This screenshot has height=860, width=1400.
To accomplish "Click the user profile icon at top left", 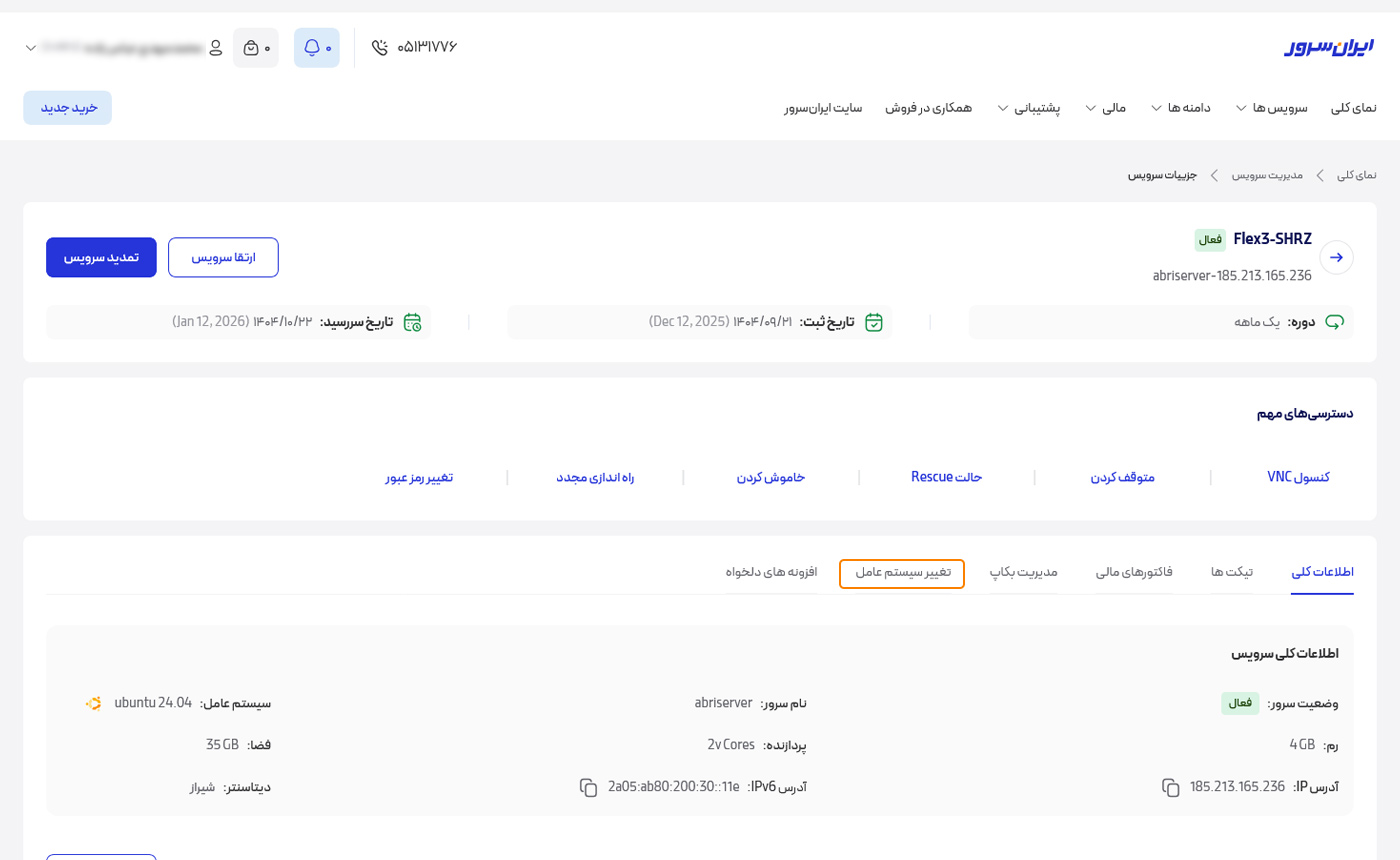I will [x=216, y=46].
